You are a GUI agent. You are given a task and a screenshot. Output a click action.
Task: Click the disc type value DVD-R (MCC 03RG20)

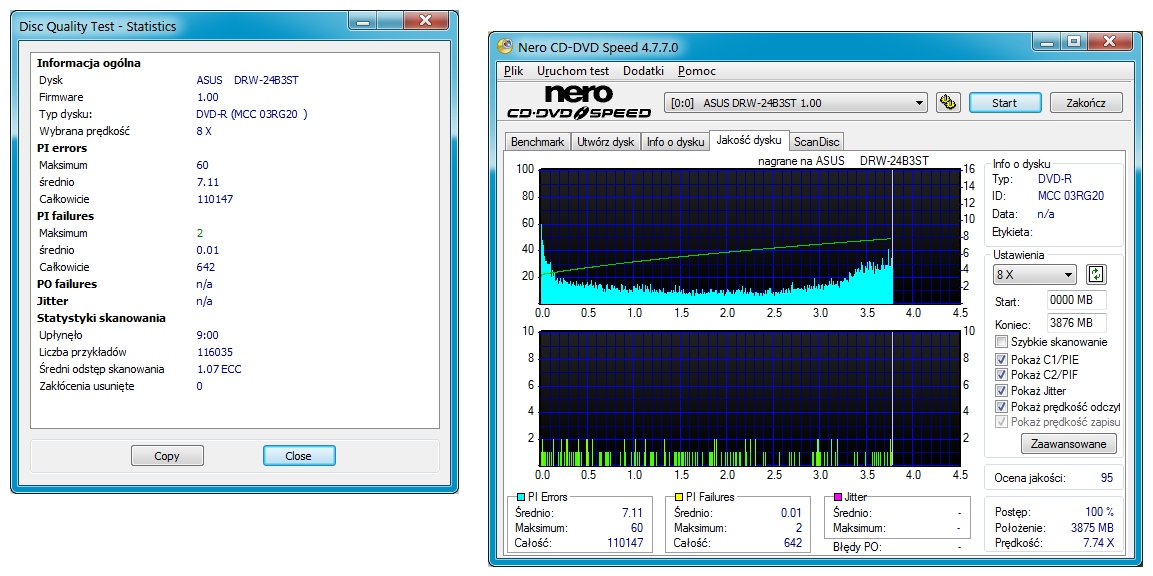click(252, 114)
